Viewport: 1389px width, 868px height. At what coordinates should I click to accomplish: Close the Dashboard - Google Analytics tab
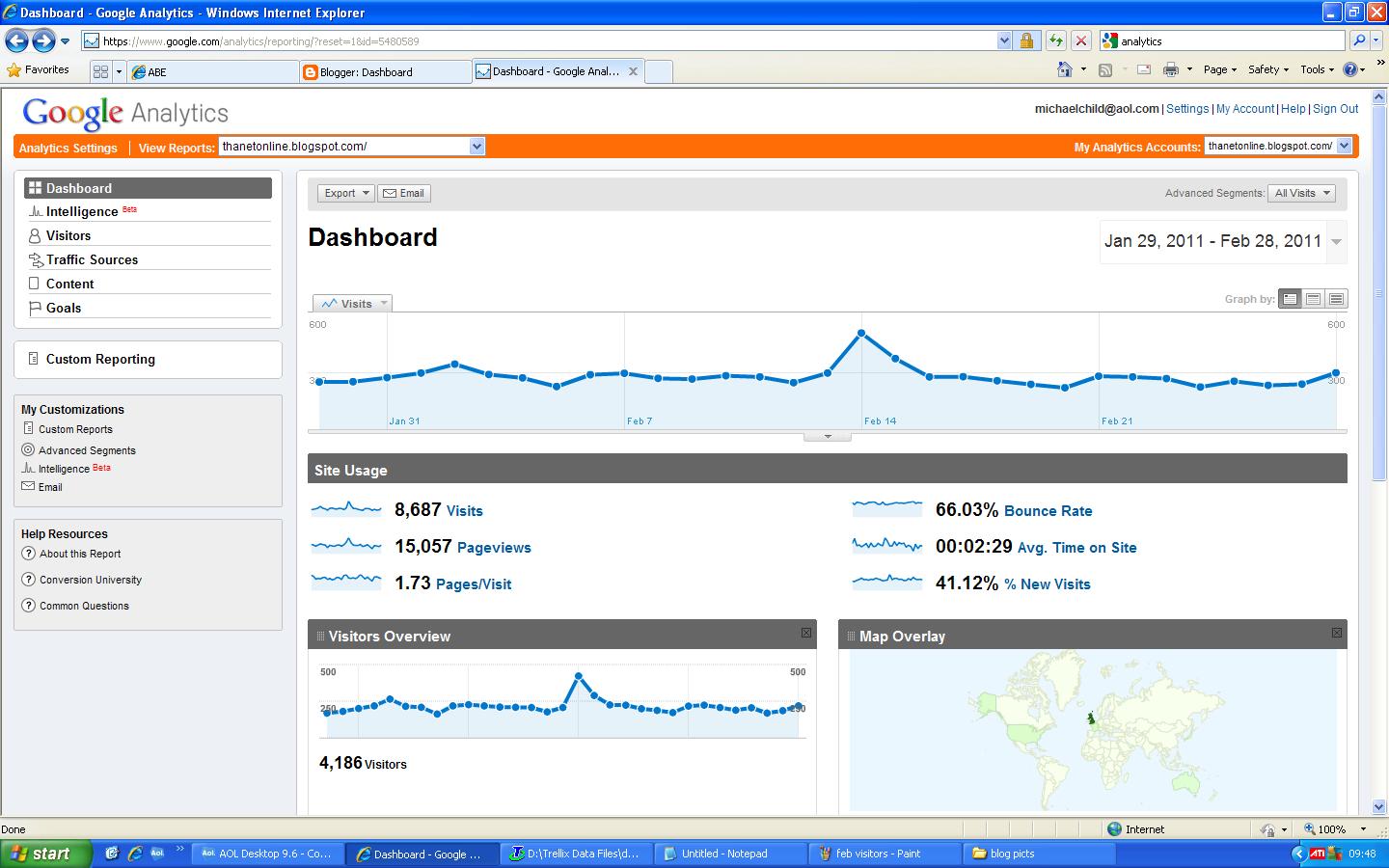[x=633, y=71]
